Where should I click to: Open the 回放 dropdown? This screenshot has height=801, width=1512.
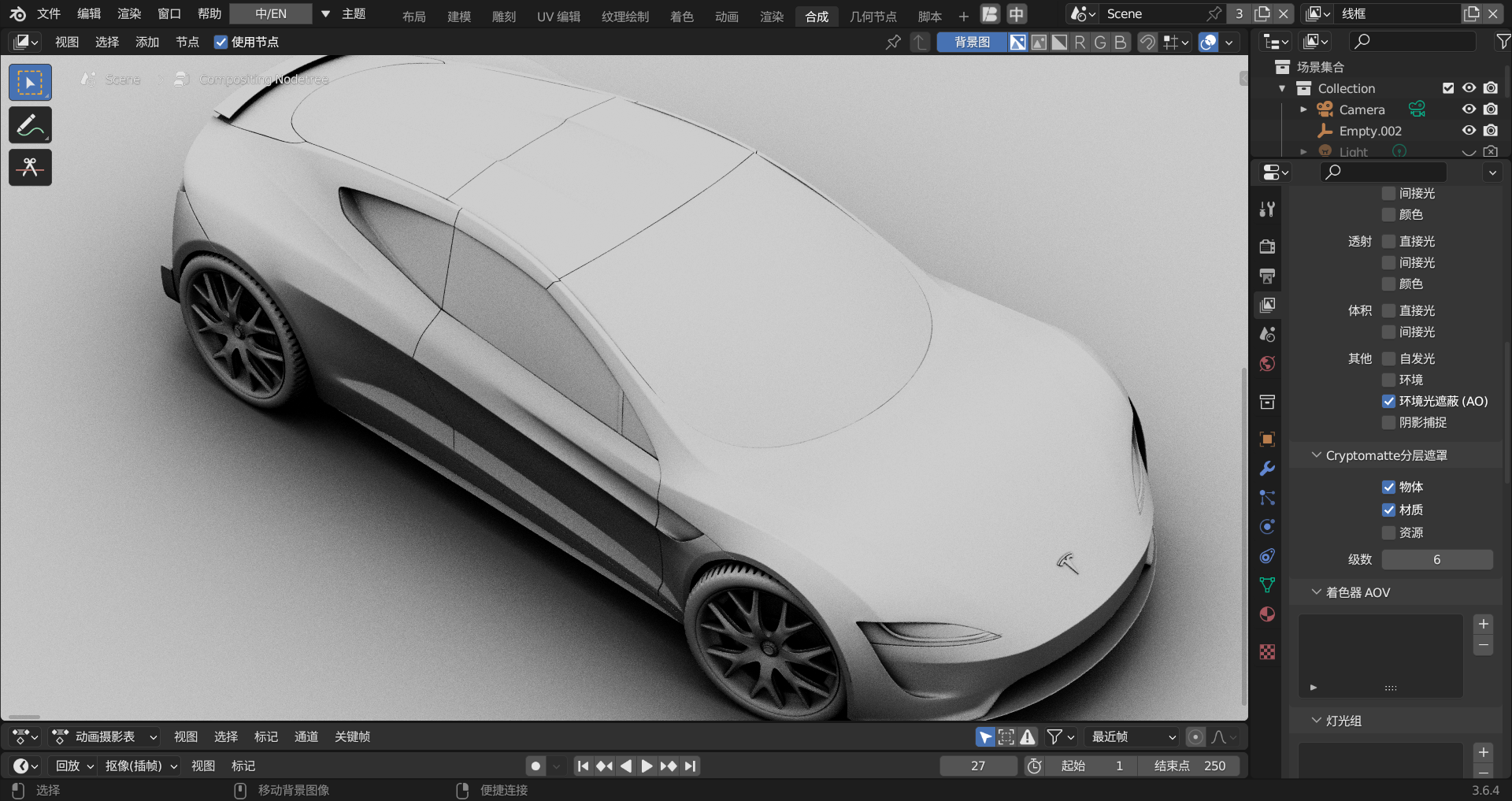tap(74, 766)
